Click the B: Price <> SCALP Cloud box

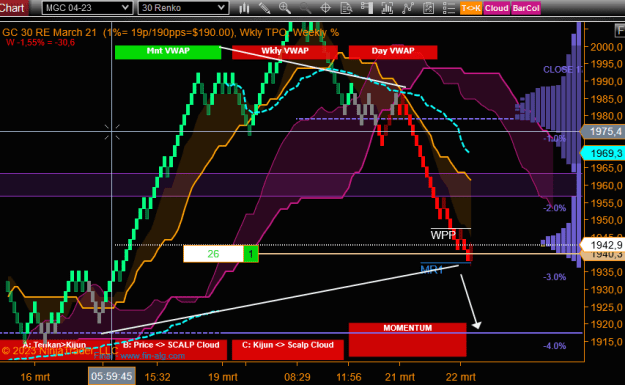[171, 349]
